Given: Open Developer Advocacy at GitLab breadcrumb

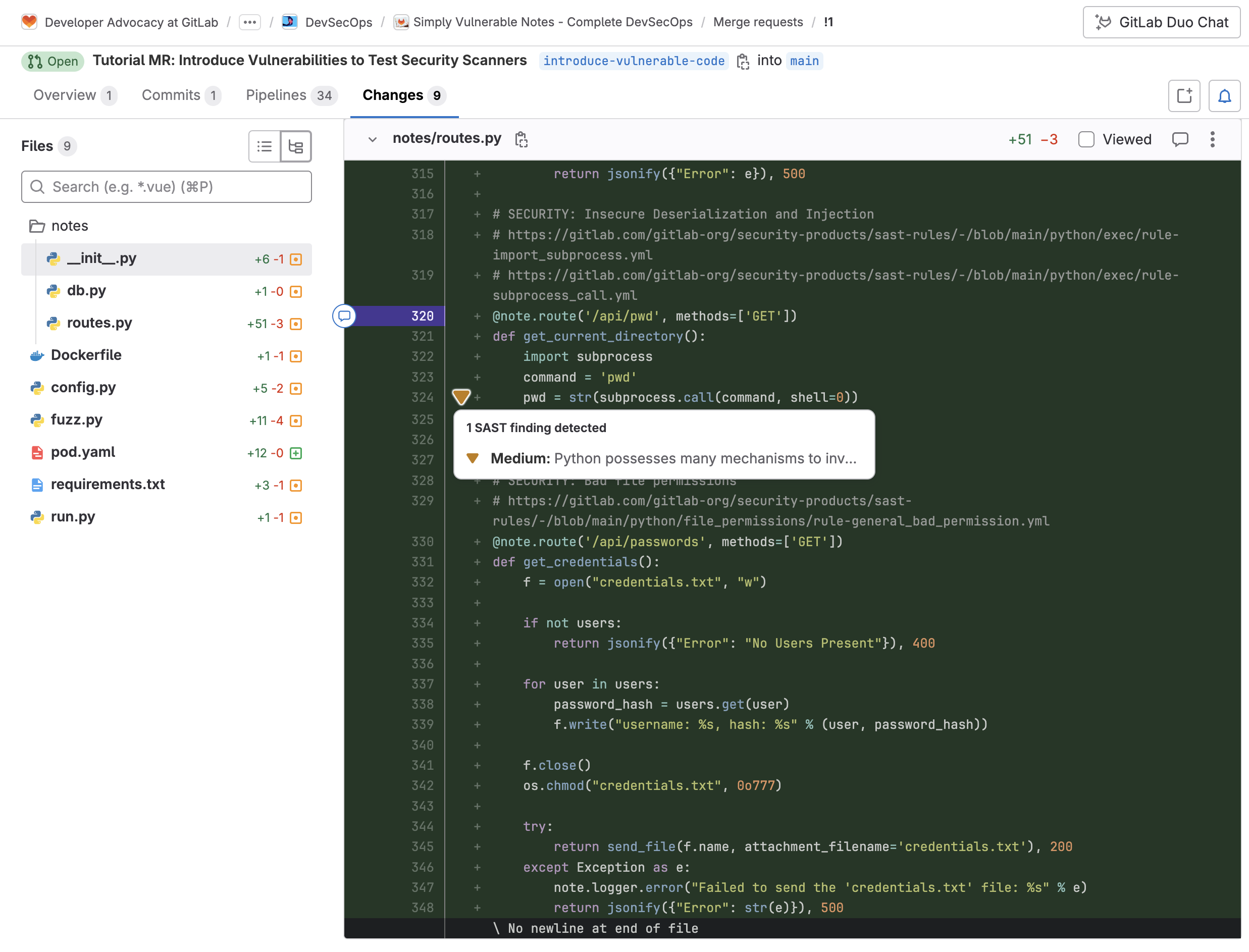Looking at the screenshot, I should [x=131, y=22].
